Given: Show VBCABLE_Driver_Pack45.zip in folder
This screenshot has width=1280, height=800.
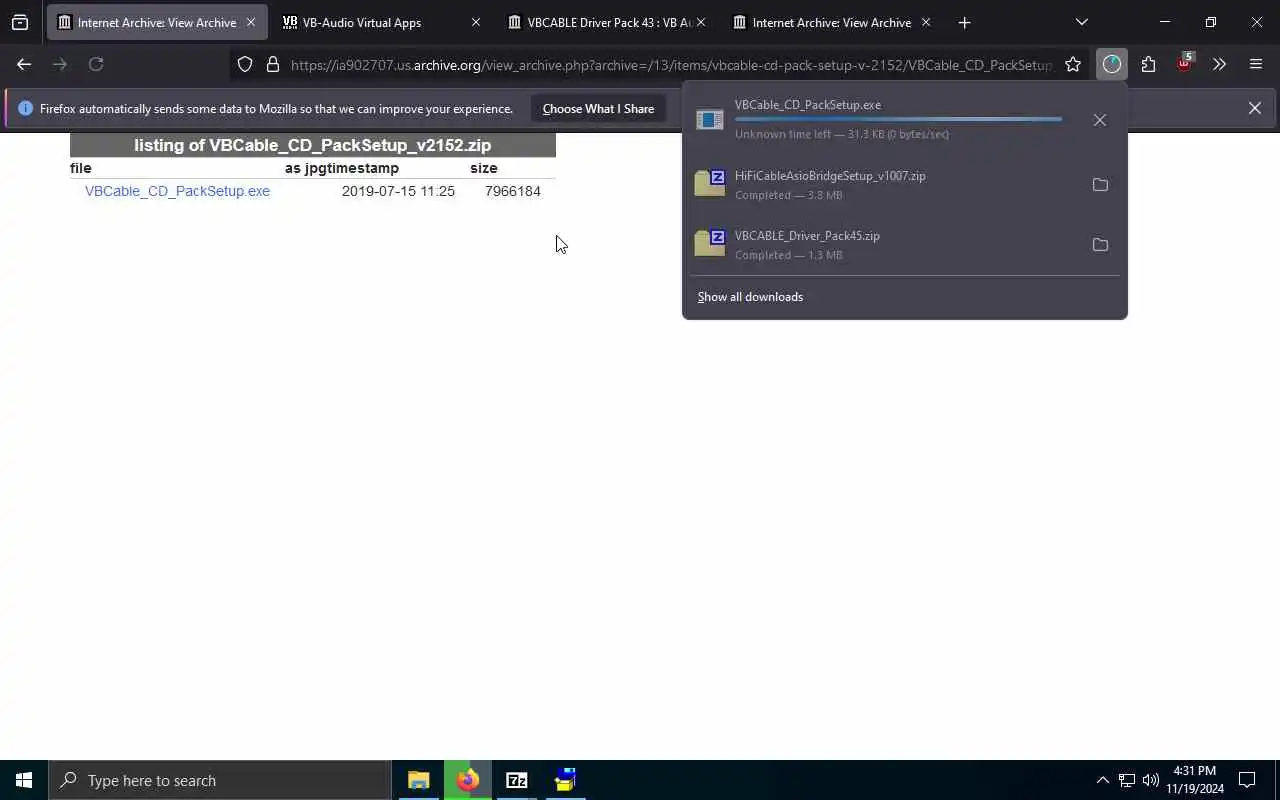Looking at the screenshot, I should 1100,245.
